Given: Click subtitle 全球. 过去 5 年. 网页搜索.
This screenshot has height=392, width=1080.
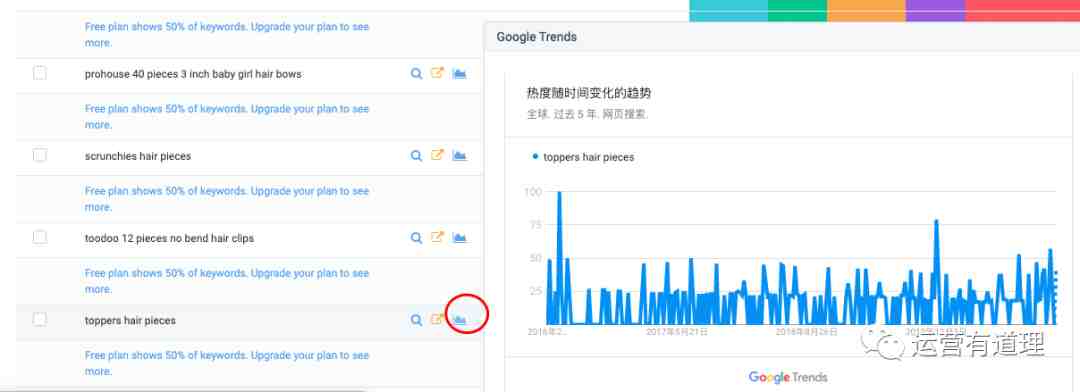Looking at the screenshot, I should pyautogui.click(x=588, y=114).
